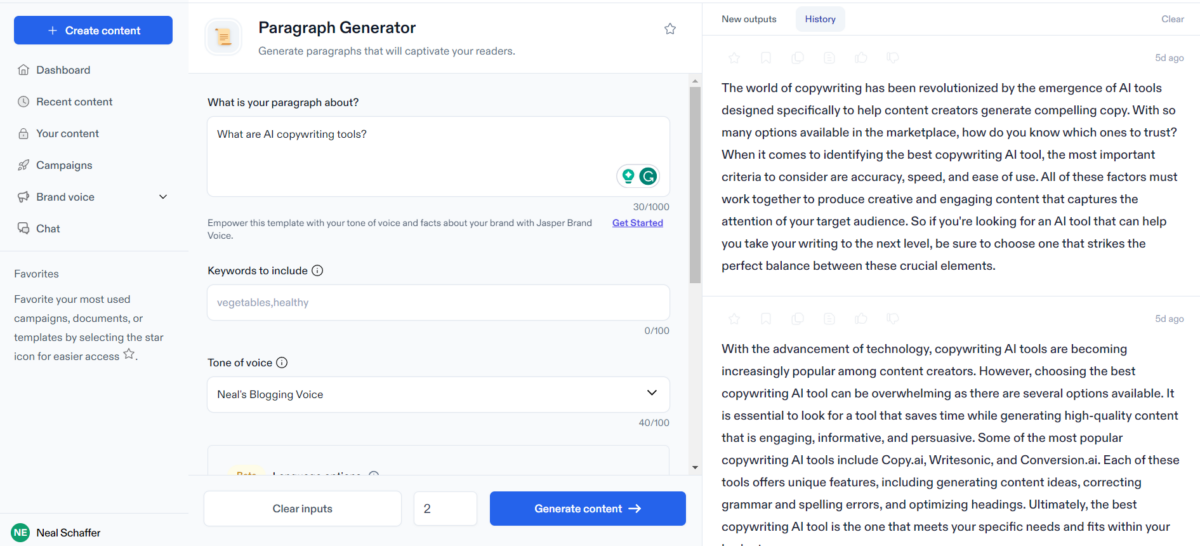Viewport: 1200px width, 546px height.
Task: Favorite the Paragraph Generator template with star
Action: pos(670,29)
